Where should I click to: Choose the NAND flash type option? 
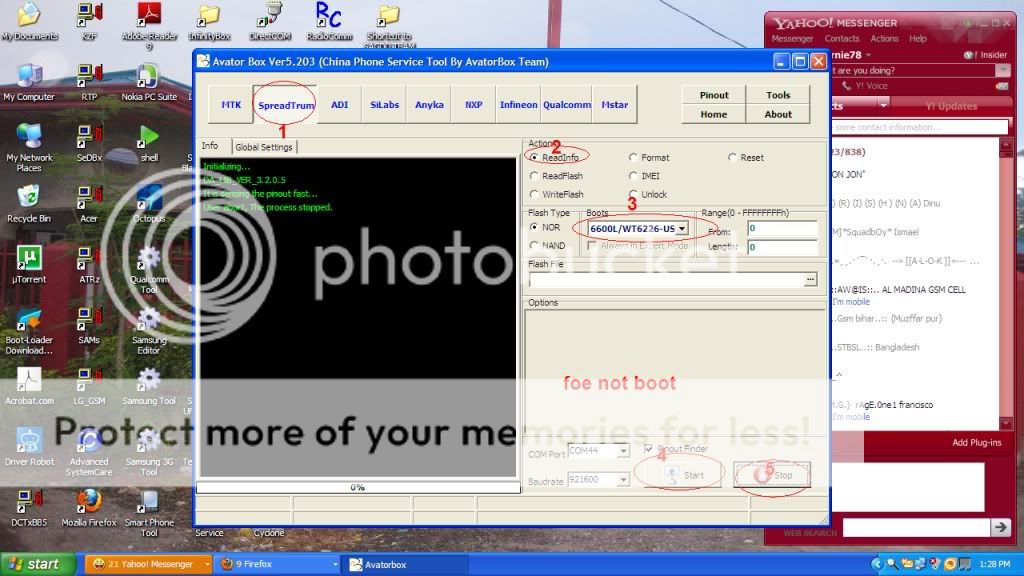(x=535, y=245)
